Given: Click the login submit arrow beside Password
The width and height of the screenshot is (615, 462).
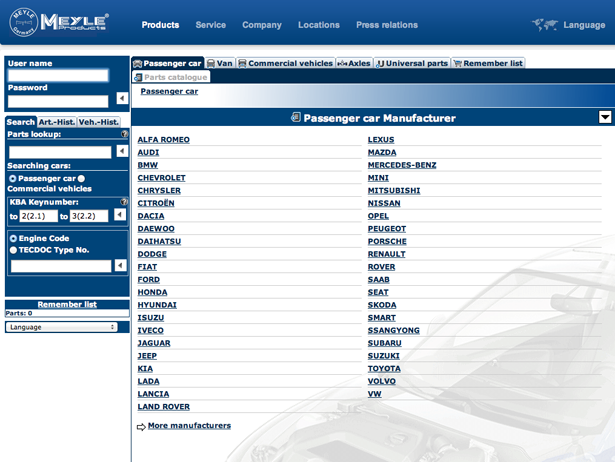Looking at the screenshot, I should (122, 99).
